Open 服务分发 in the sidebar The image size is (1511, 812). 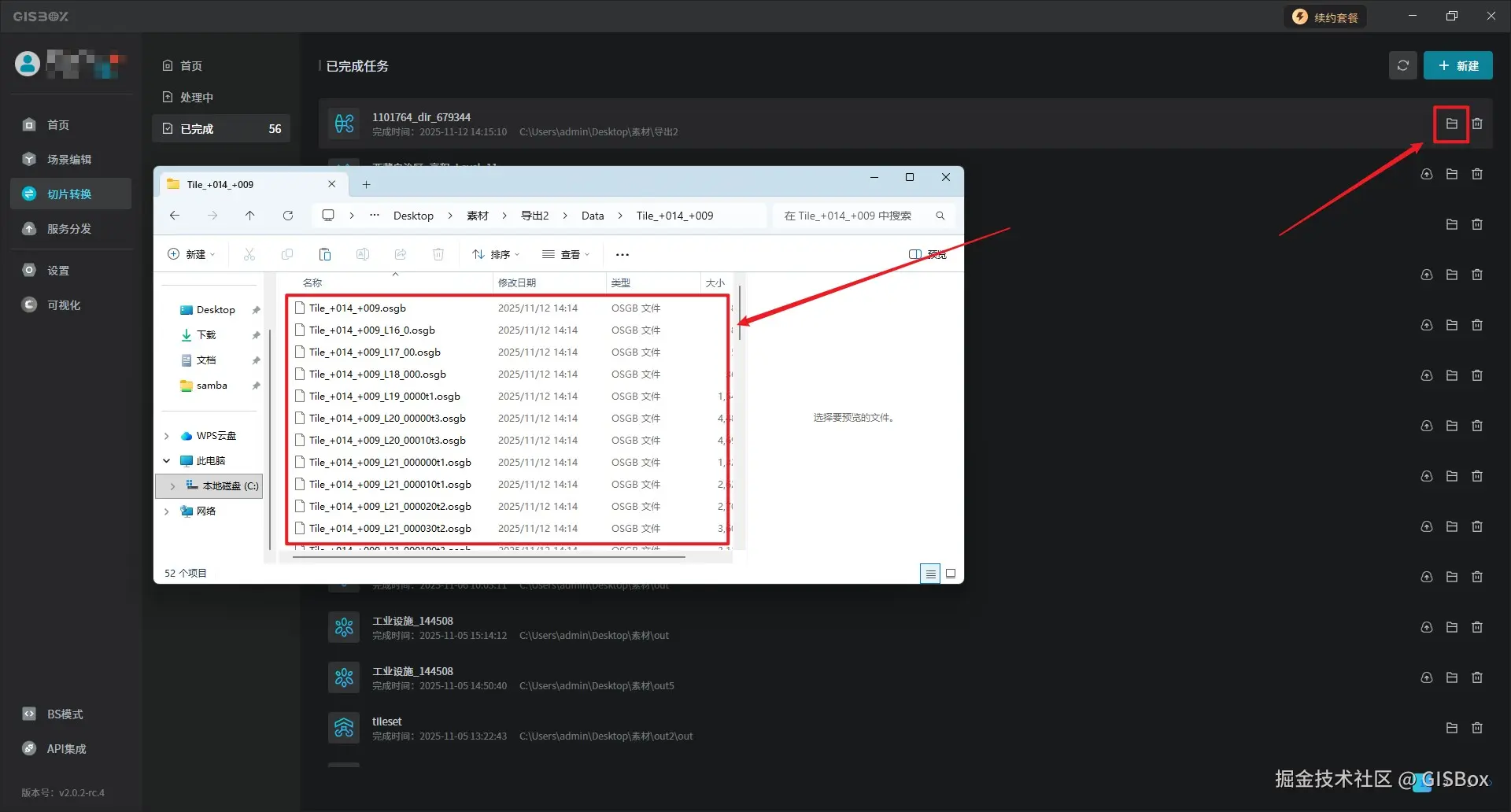tap(71, 228)
